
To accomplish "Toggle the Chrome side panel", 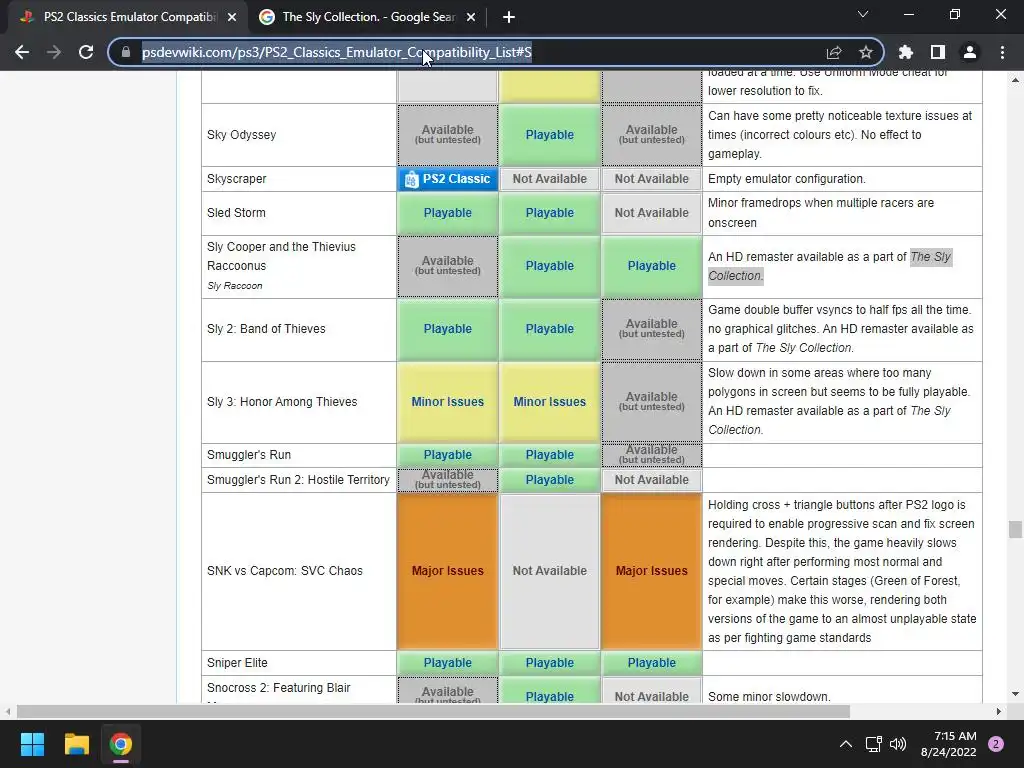I will pos(938,52).
